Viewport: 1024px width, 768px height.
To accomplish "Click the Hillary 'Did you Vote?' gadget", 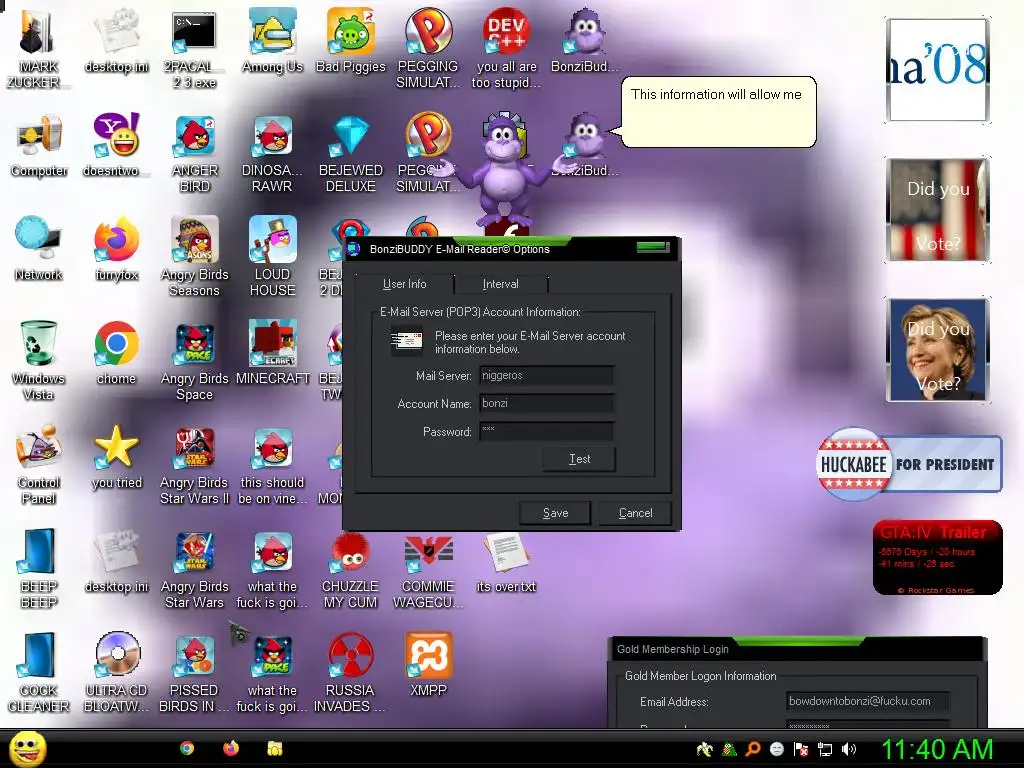I will [938, 349].
